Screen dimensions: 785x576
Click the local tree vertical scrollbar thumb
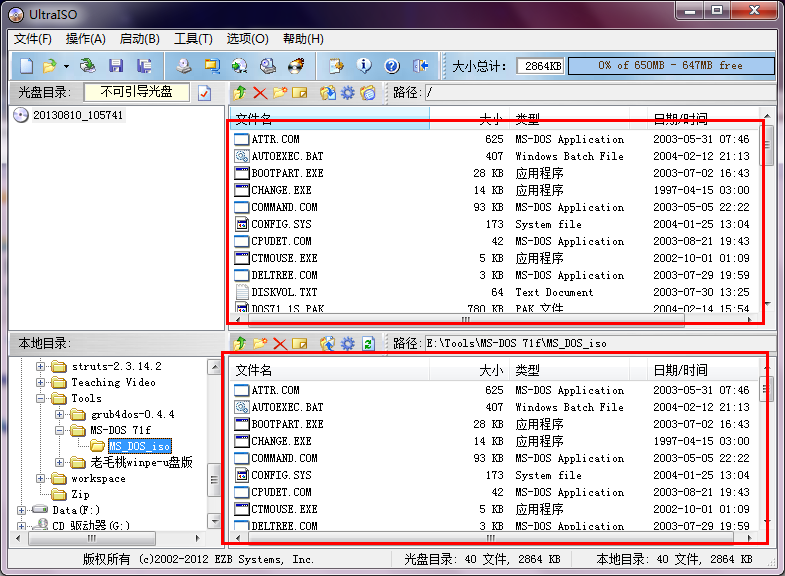point(214,480)
